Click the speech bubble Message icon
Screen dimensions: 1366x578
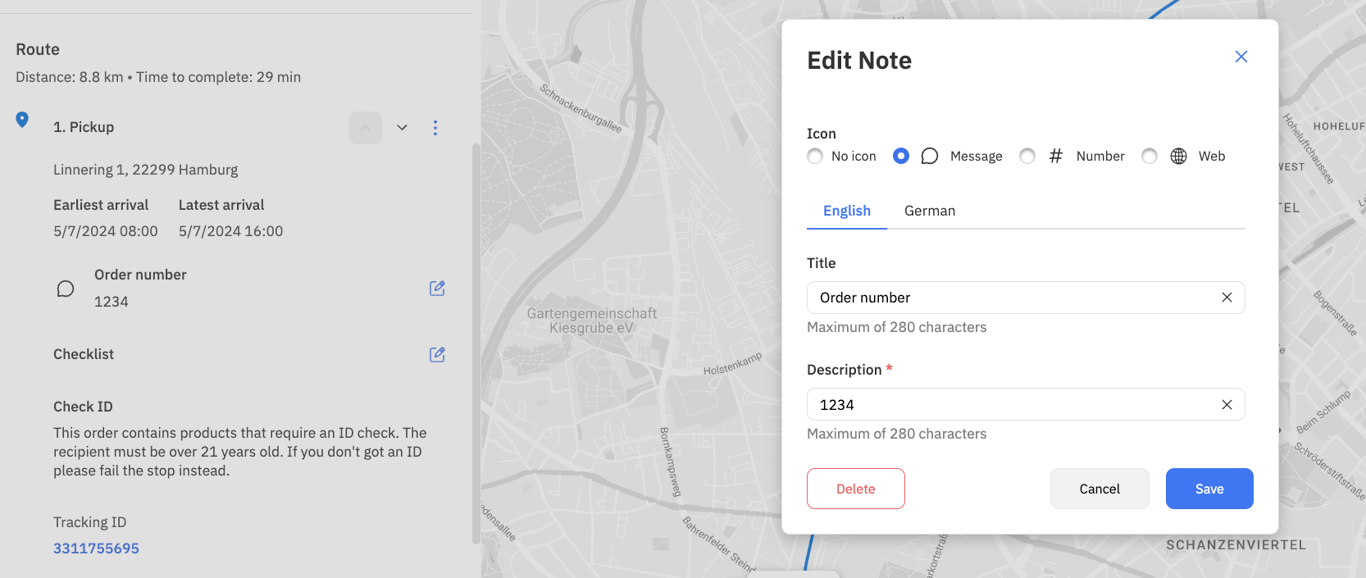pyautogui.click(x=929, y=156)
